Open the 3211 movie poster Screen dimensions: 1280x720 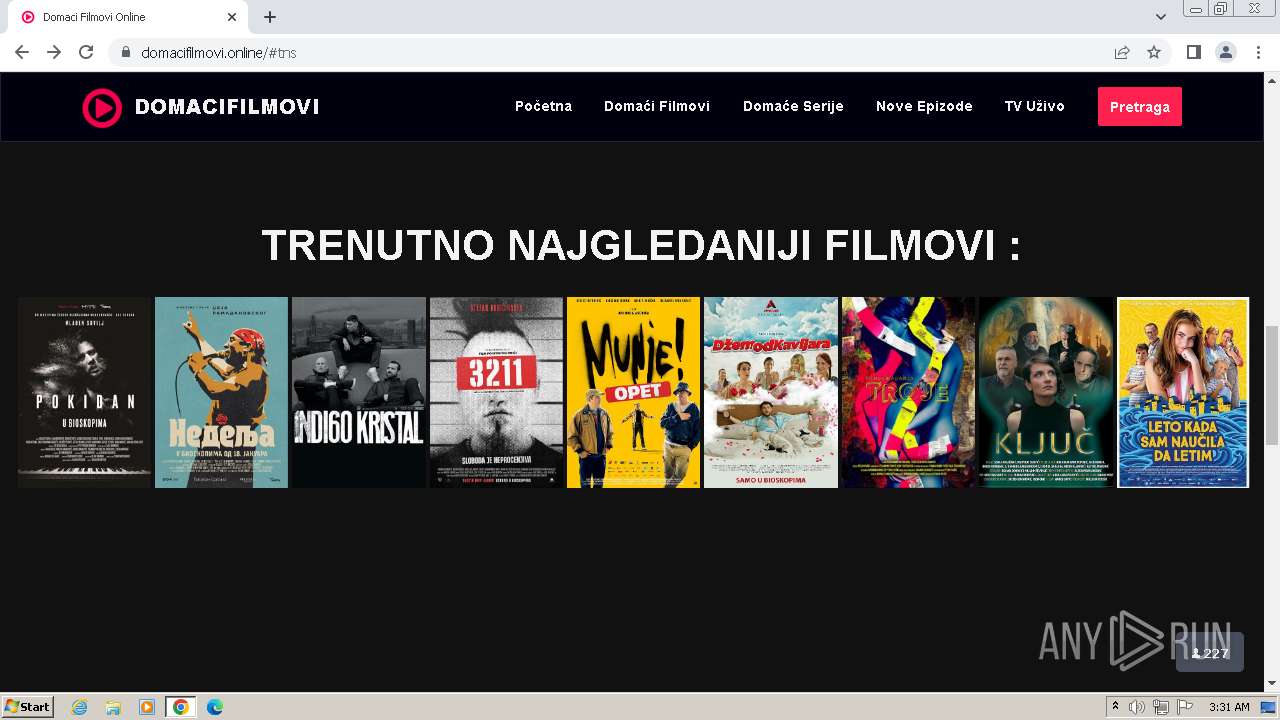point(496,392)
